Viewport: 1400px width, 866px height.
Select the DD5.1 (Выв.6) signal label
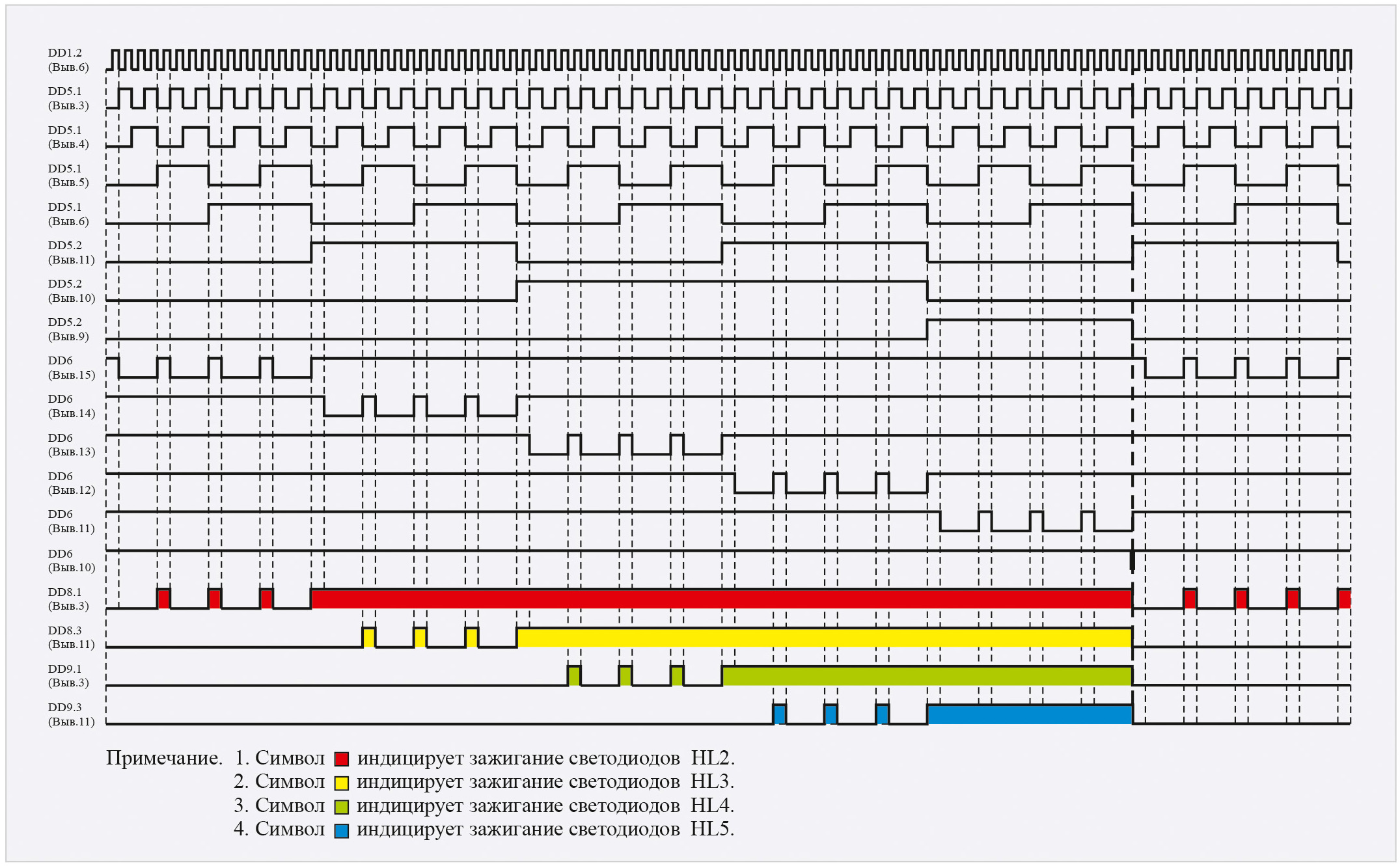click(x=68, y=214)
